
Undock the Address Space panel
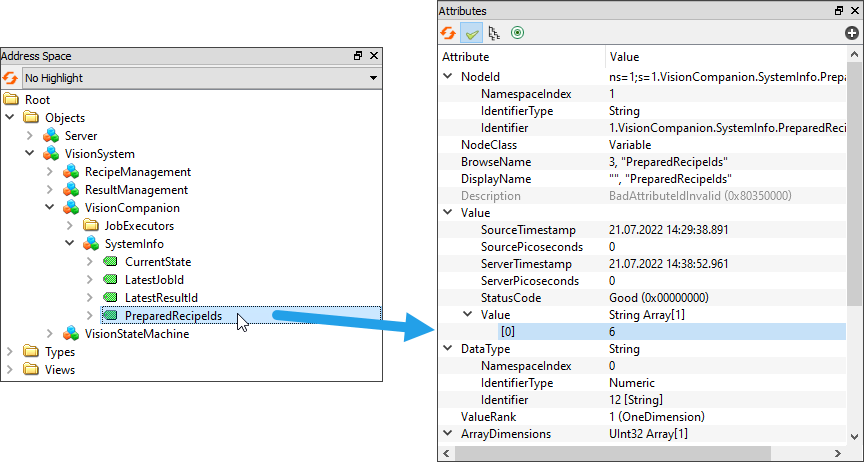coord(358,57)
